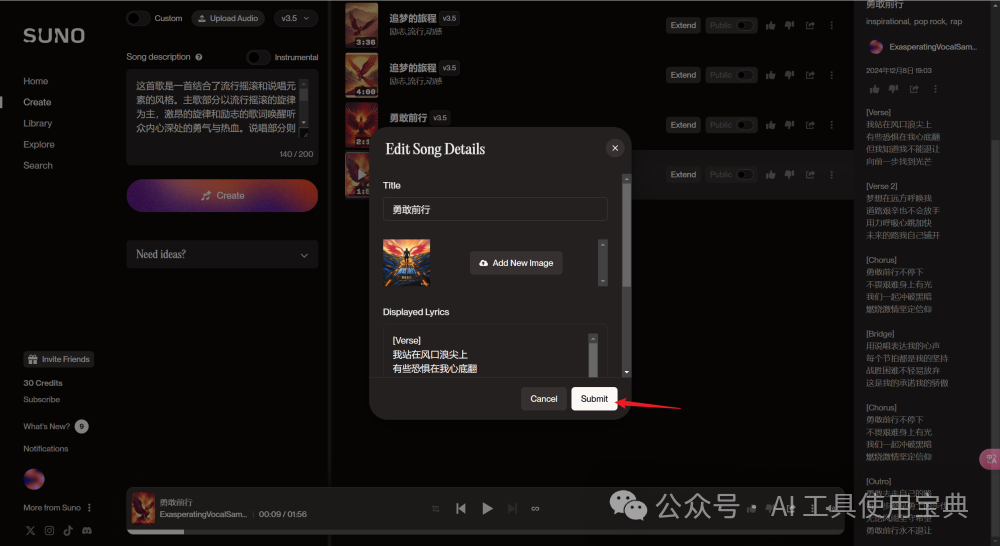Open more options for 4:00 追梦的旅程
This screenshot has width=1000, height=546.
click(x=831, y=75)
